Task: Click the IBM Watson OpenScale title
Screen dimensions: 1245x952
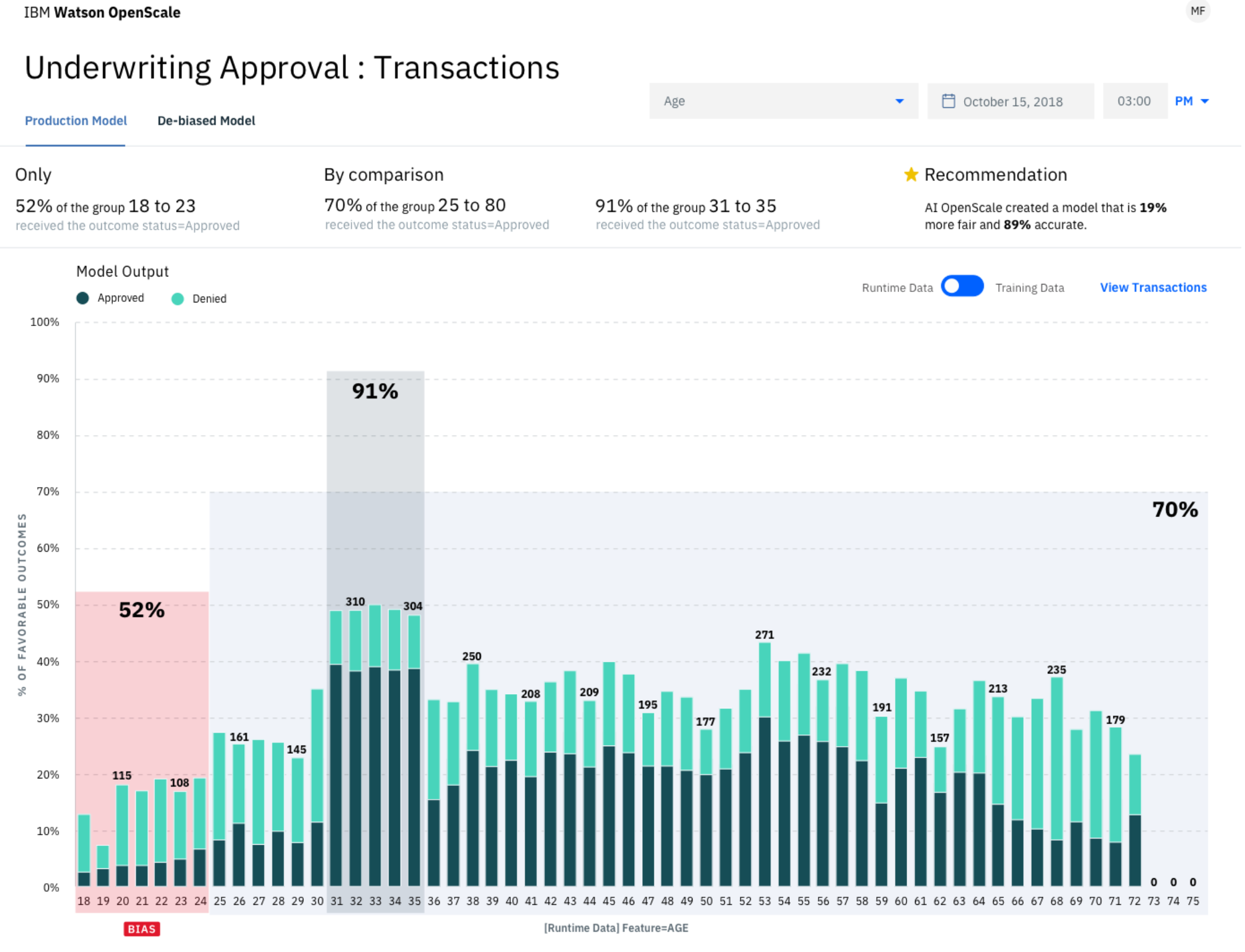Action: click(102, 12)
